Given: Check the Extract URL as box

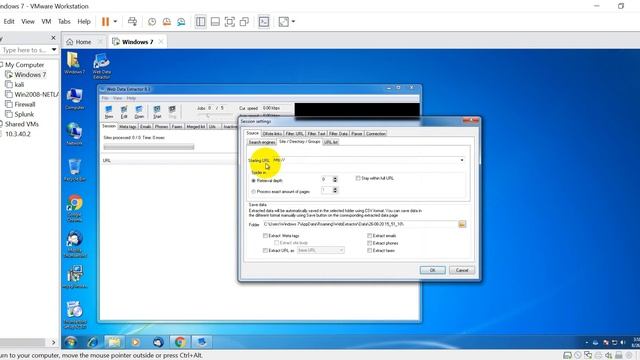Looking at the screenshot, I should pyautogui.click(x=265, y=251).
